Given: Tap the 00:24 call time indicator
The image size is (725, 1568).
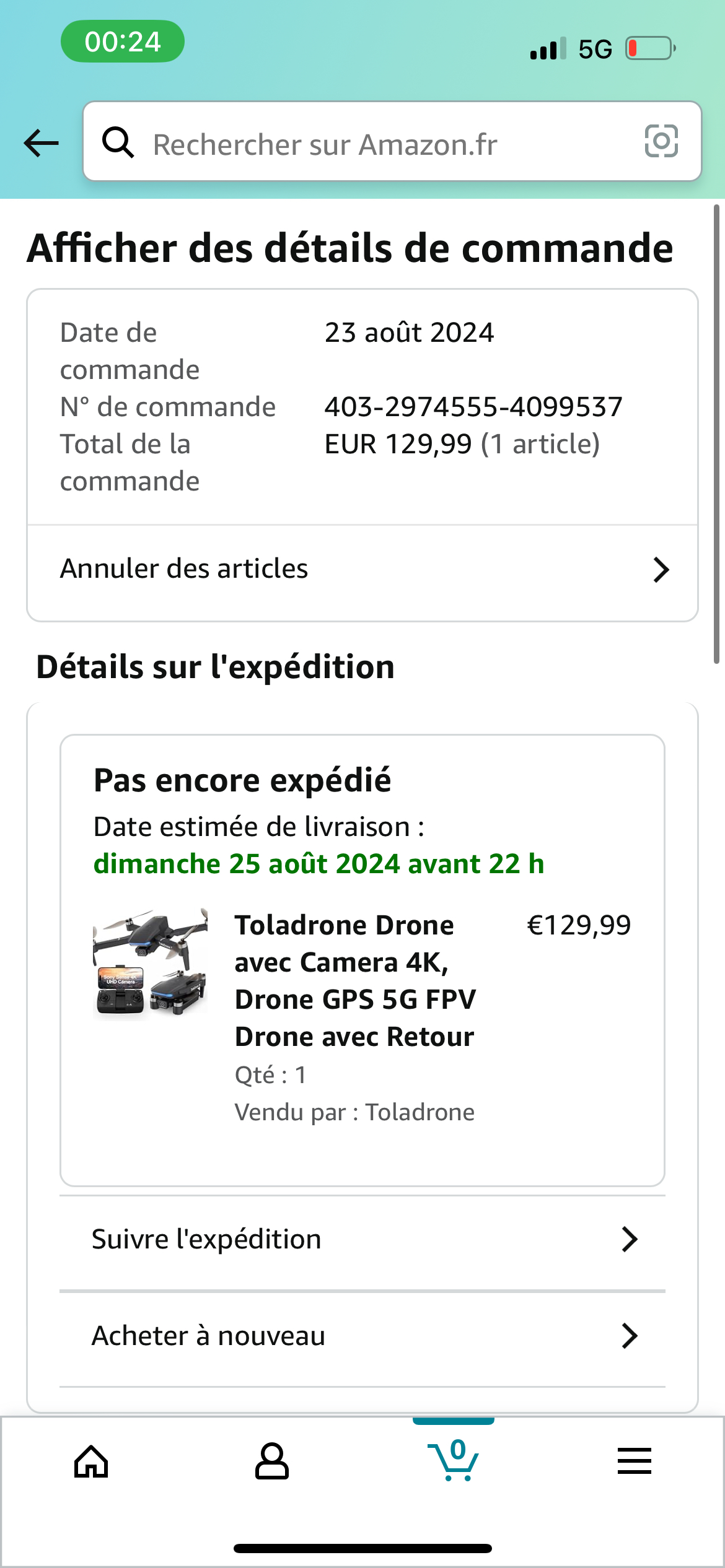Looking at the screenshot, I should [x=123, y=41].
